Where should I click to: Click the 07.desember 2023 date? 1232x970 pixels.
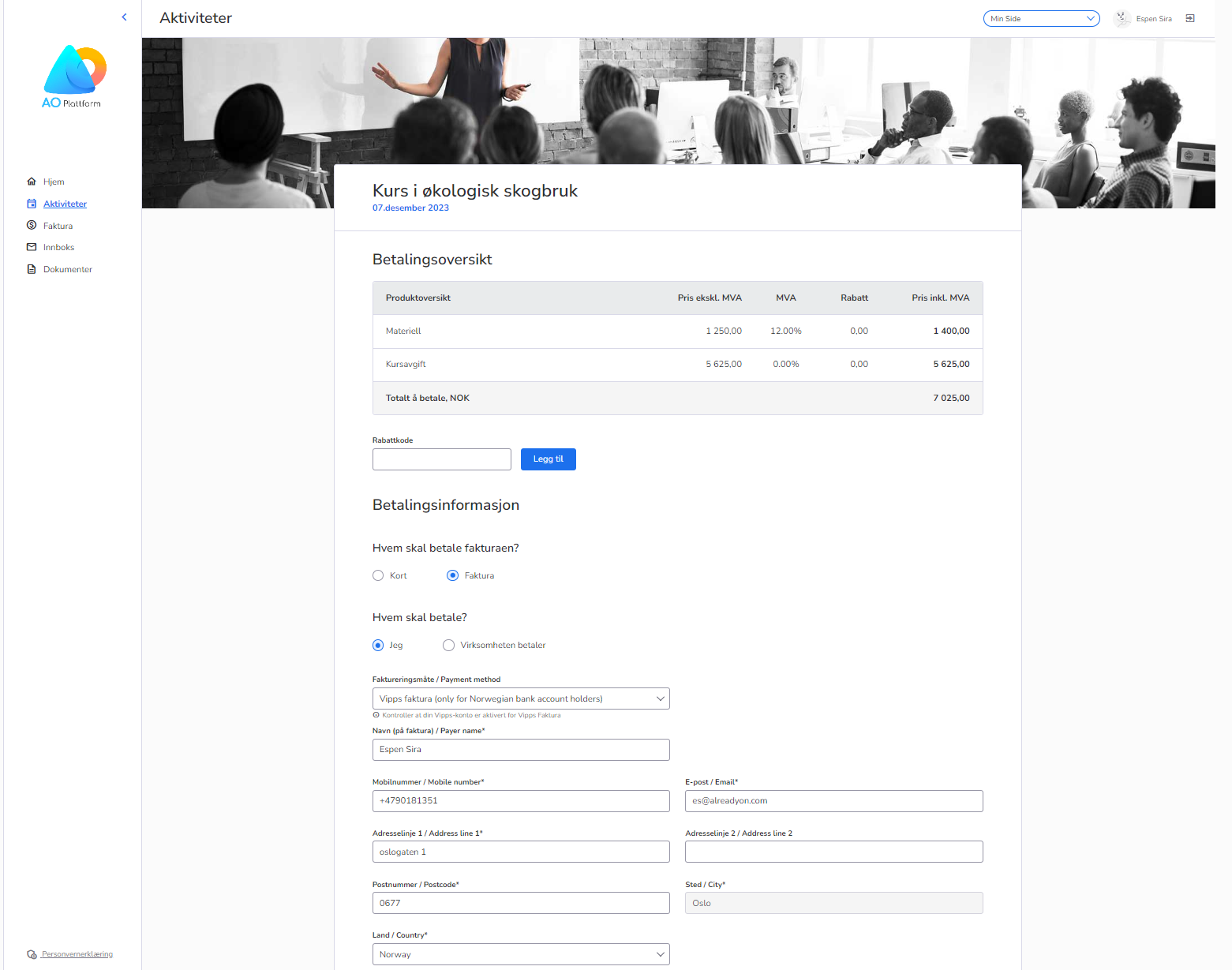point(410,208)
